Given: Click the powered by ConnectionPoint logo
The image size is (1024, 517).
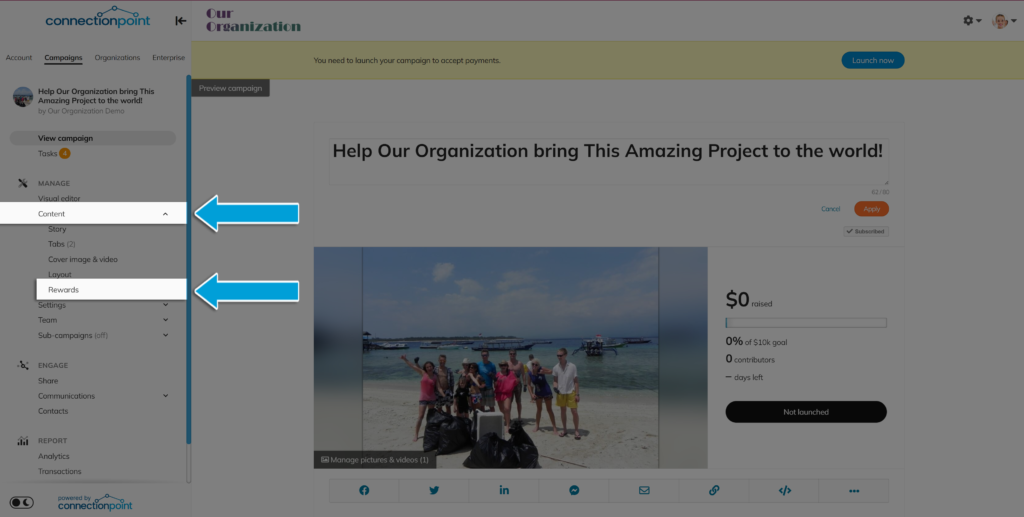Looking at the screenshot, I should pos(95,502).
